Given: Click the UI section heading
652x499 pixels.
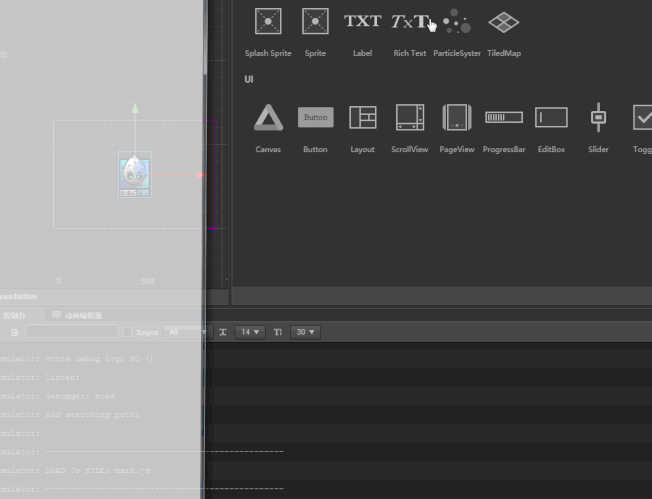Looking at the screenshot, I should click(x=249, y=79).
